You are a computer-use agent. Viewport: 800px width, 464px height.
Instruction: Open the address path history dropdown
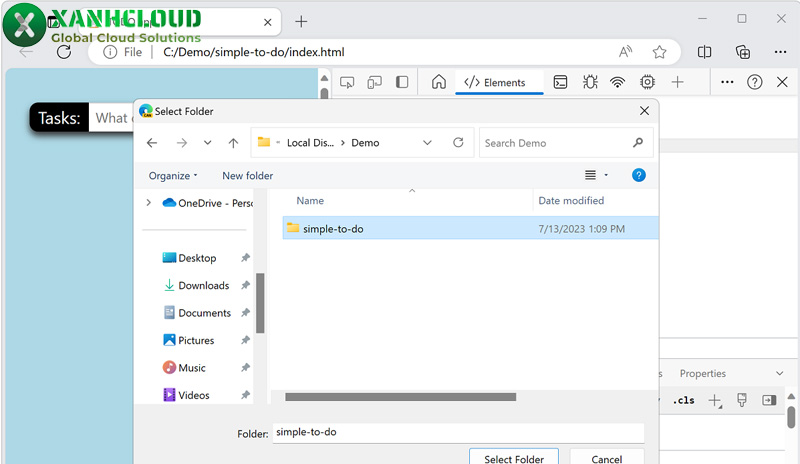(x=427, y=143)
